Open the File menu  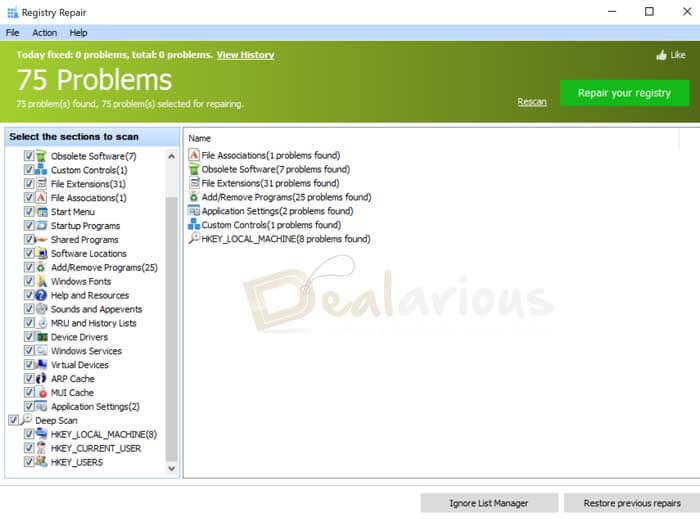(12, 33)
